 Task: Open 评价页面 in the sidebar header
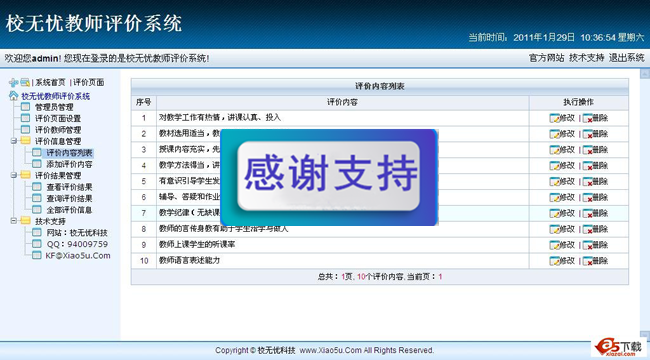pyautogui.click(x=89, y=82)
